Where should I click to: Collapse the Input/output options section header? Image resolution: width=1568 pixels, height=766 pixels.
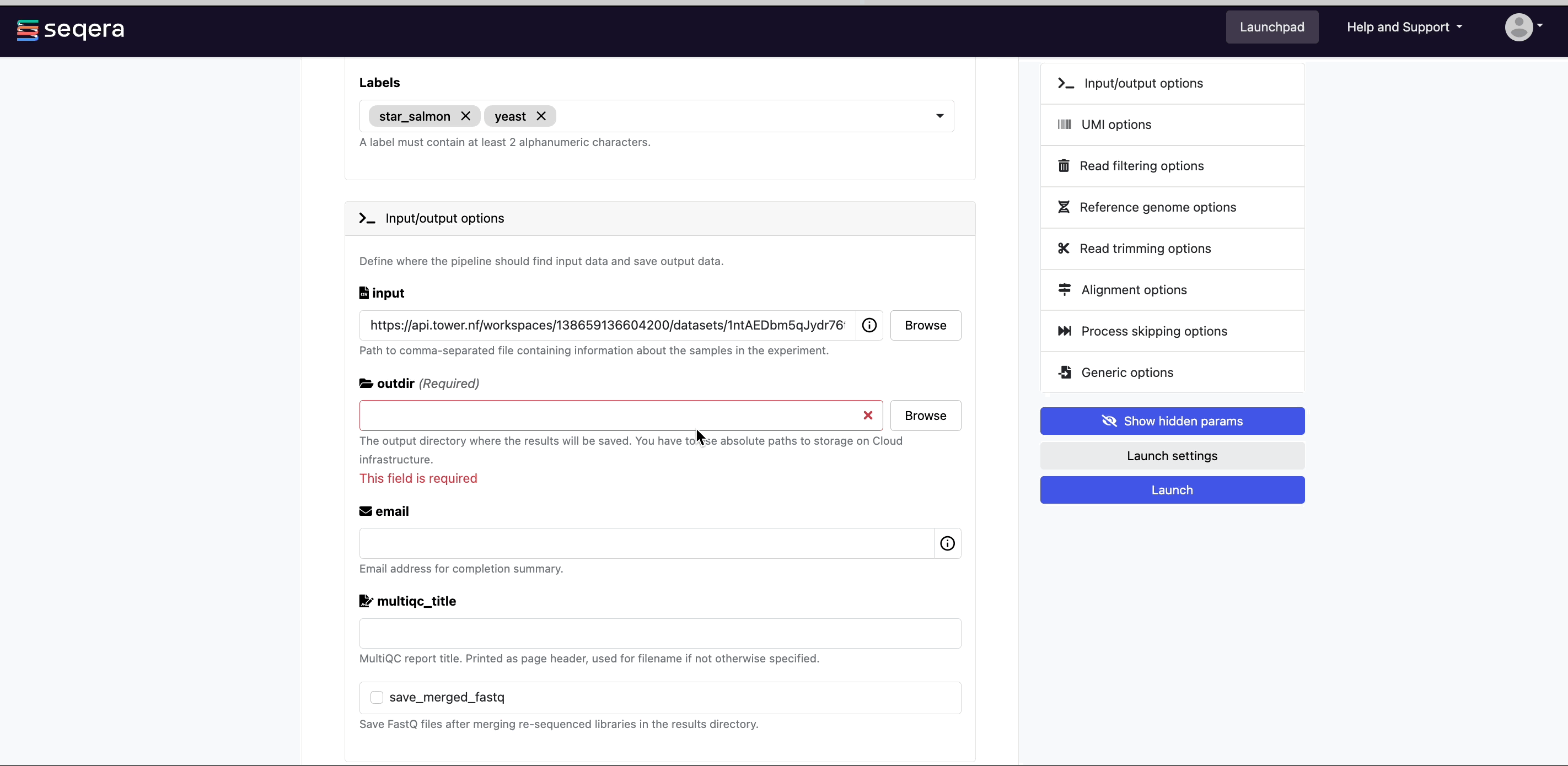pos(660,218)
